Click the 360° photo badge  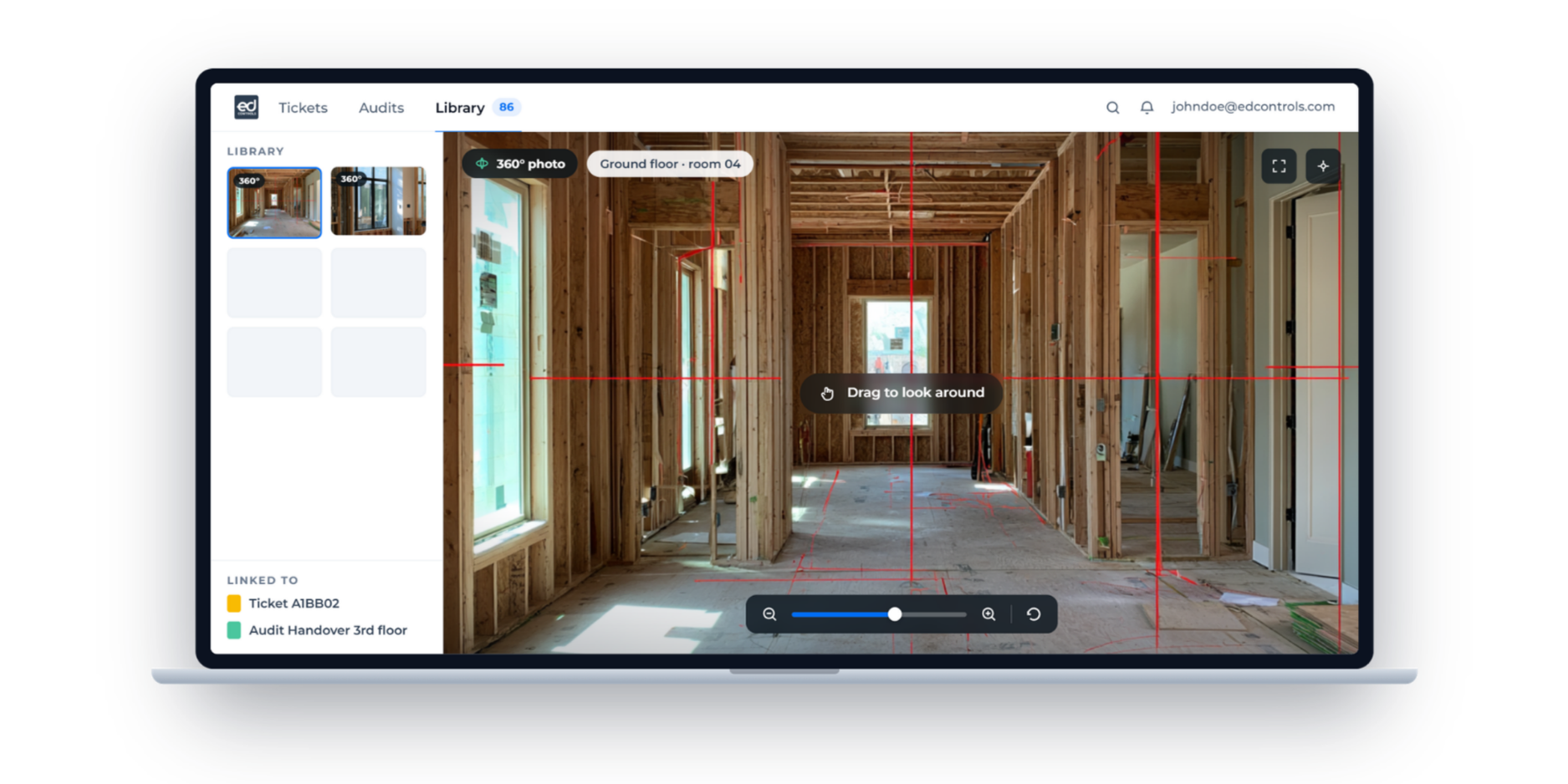(520, 164)
